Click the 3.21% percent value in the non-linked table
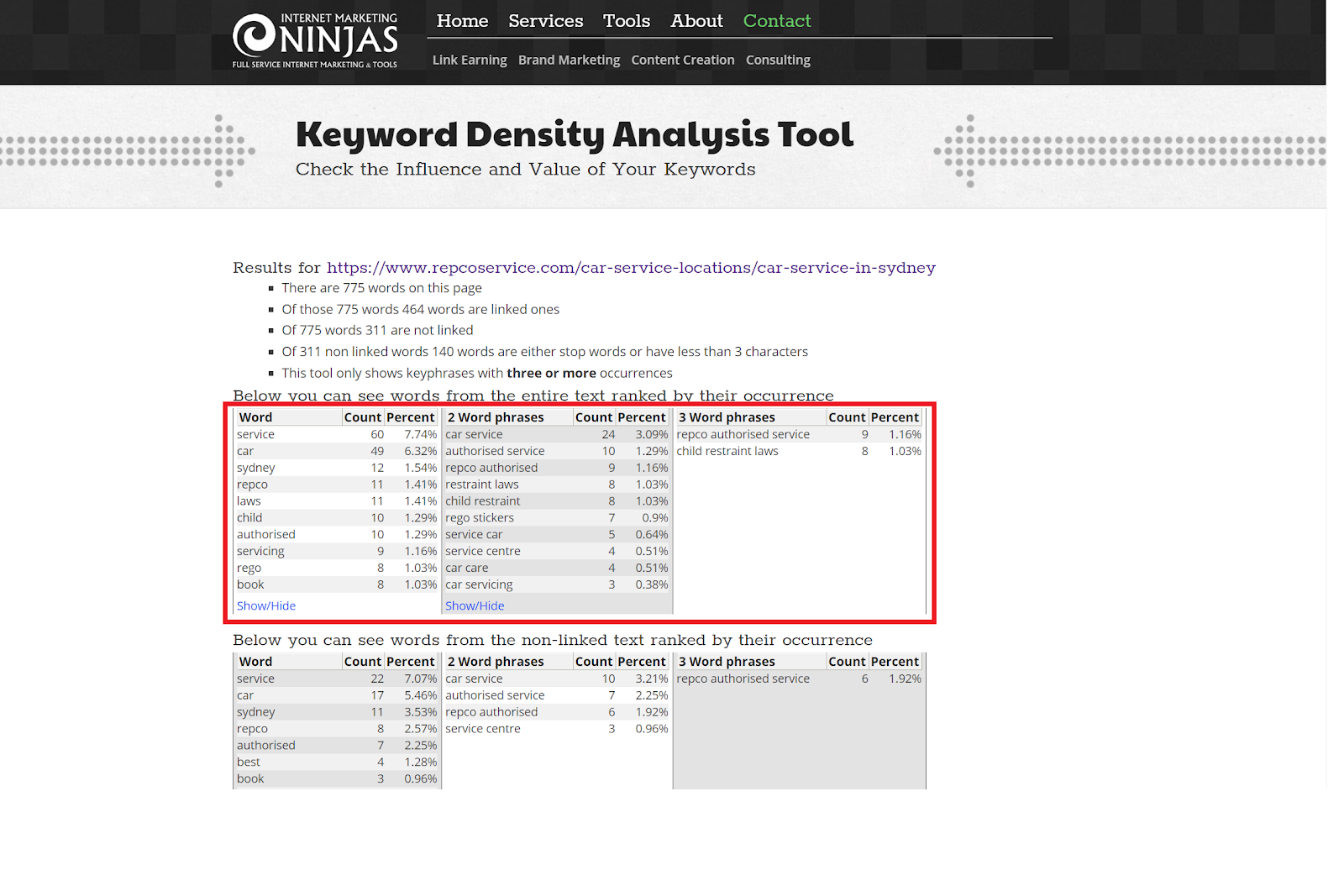Image resolution: width=1344 pixels, height=896 pixels. (x=652, y=679)
